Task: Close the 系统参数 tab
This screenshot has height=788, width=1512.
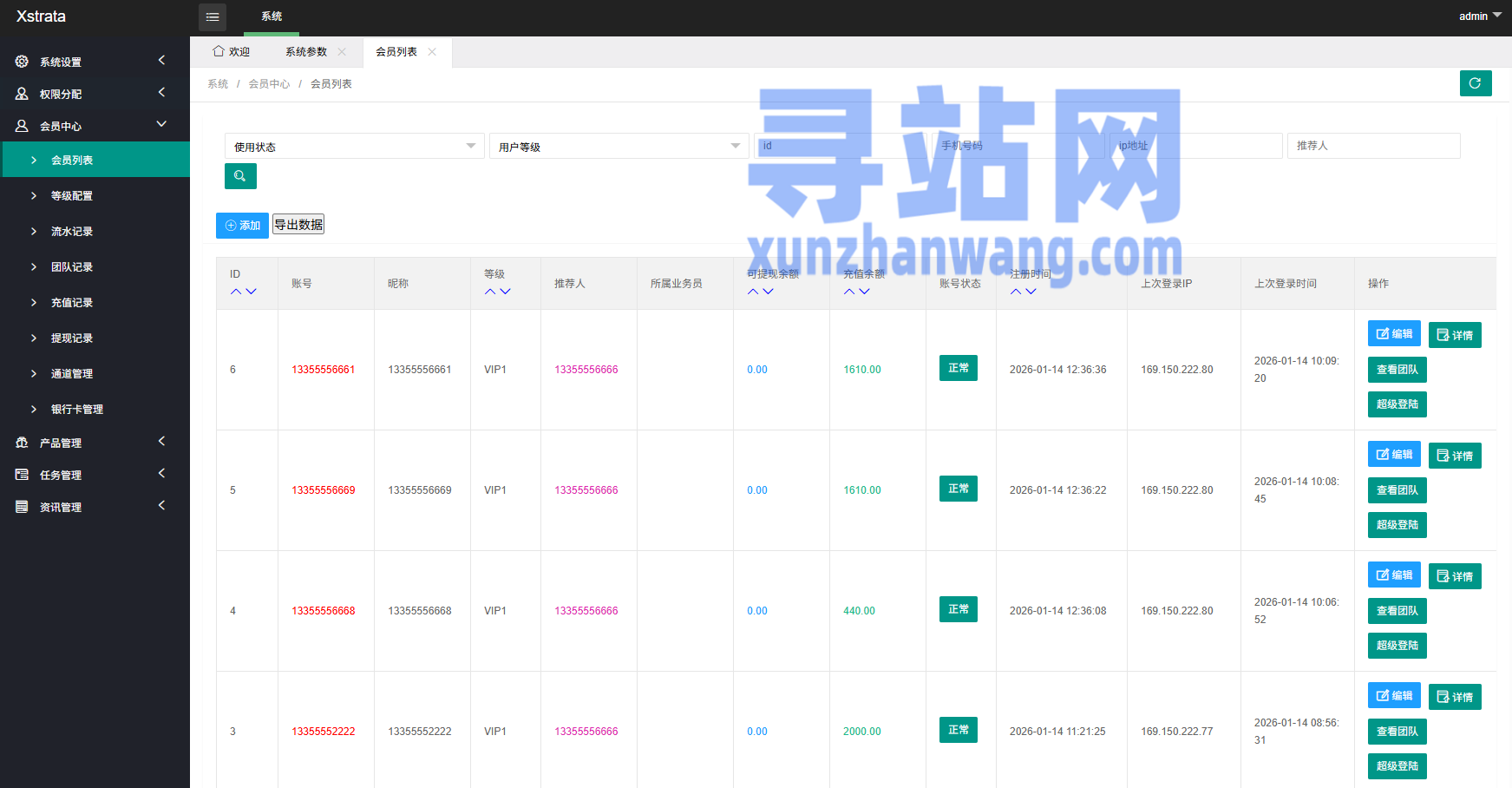Action: point(342,52)
